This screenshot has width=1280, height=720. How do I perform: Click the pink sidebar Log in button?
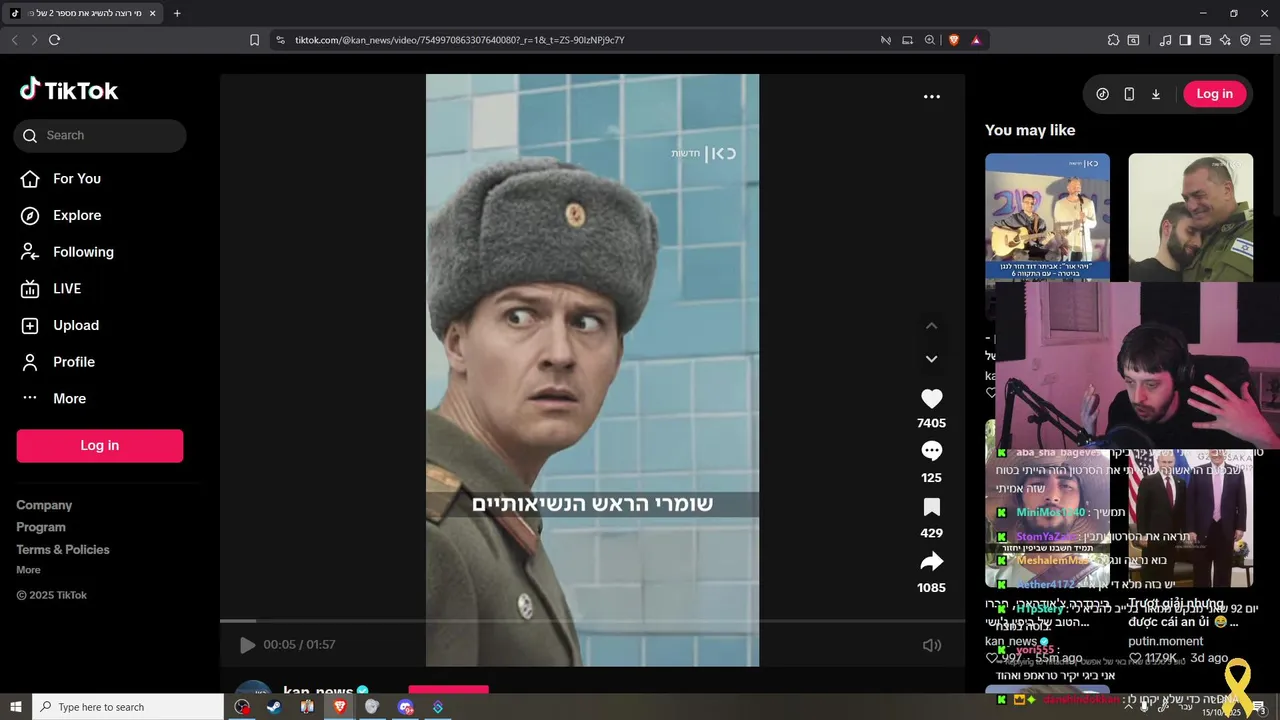(x=100, y=446)
